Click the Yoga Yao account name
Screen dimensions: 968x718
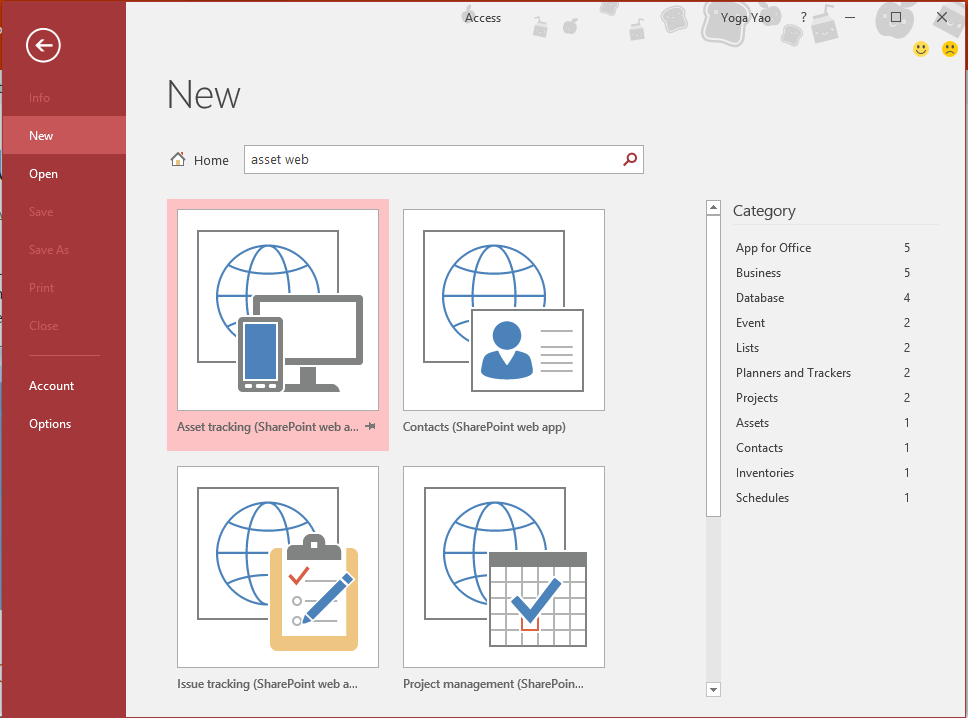coord(745,18)
